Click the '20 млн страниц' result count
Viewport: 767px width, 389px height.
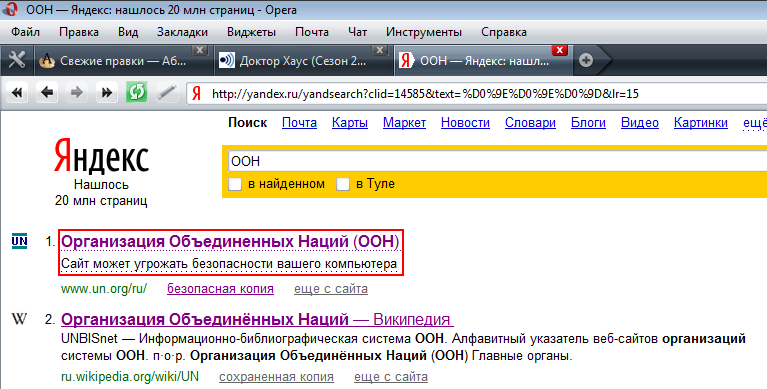coord(101,201)
